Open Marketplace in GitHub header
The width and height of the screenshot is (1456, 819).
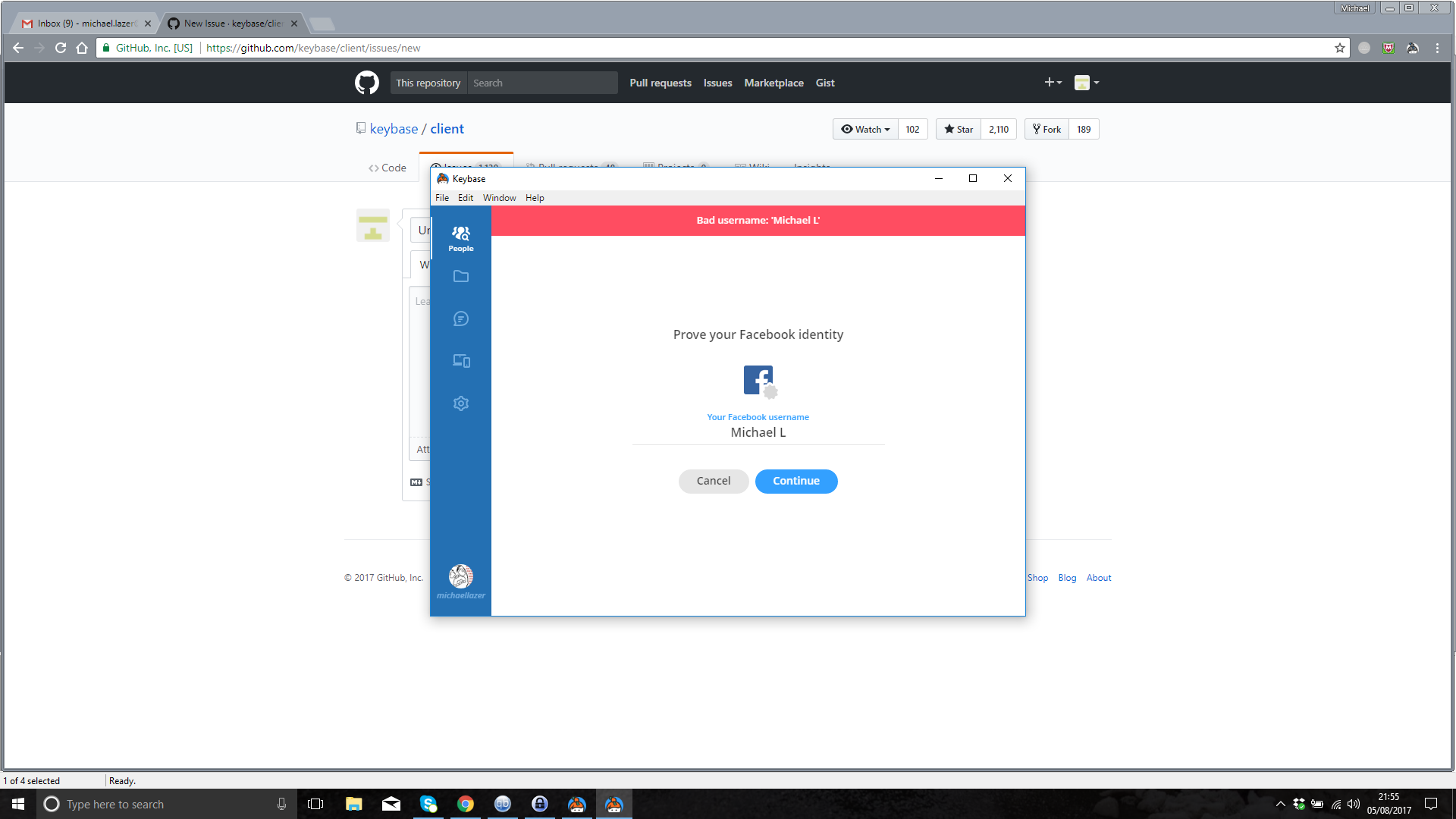(x=773, y=83)
